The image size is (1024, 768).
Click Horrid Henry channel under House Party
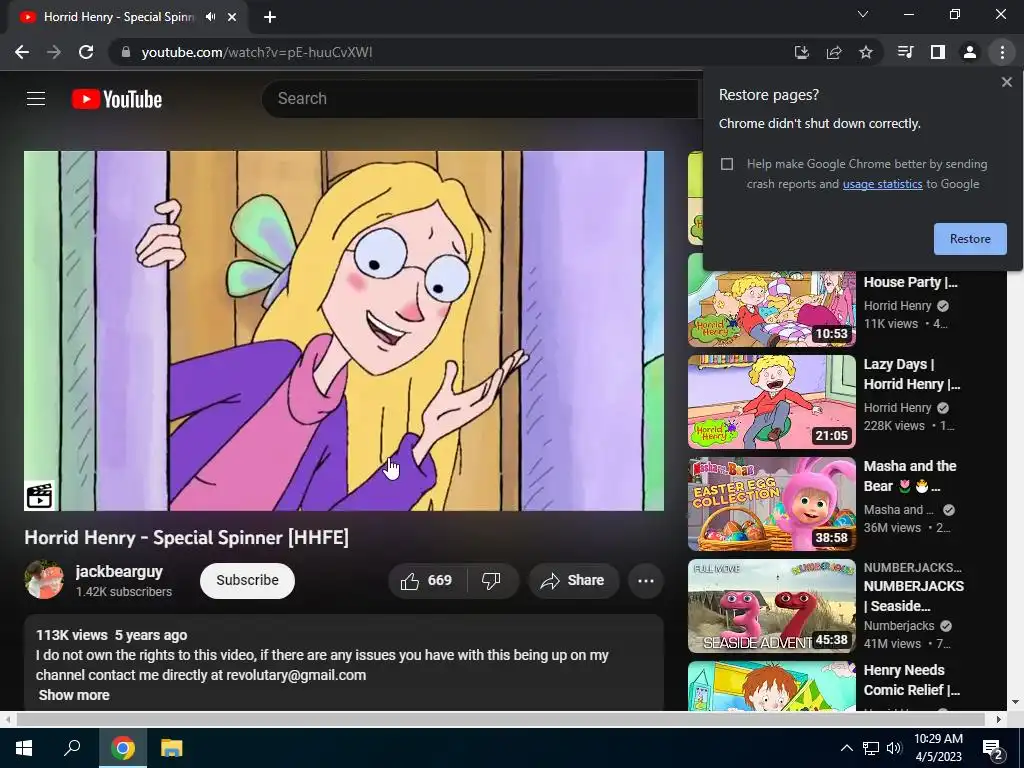point(897,306)
